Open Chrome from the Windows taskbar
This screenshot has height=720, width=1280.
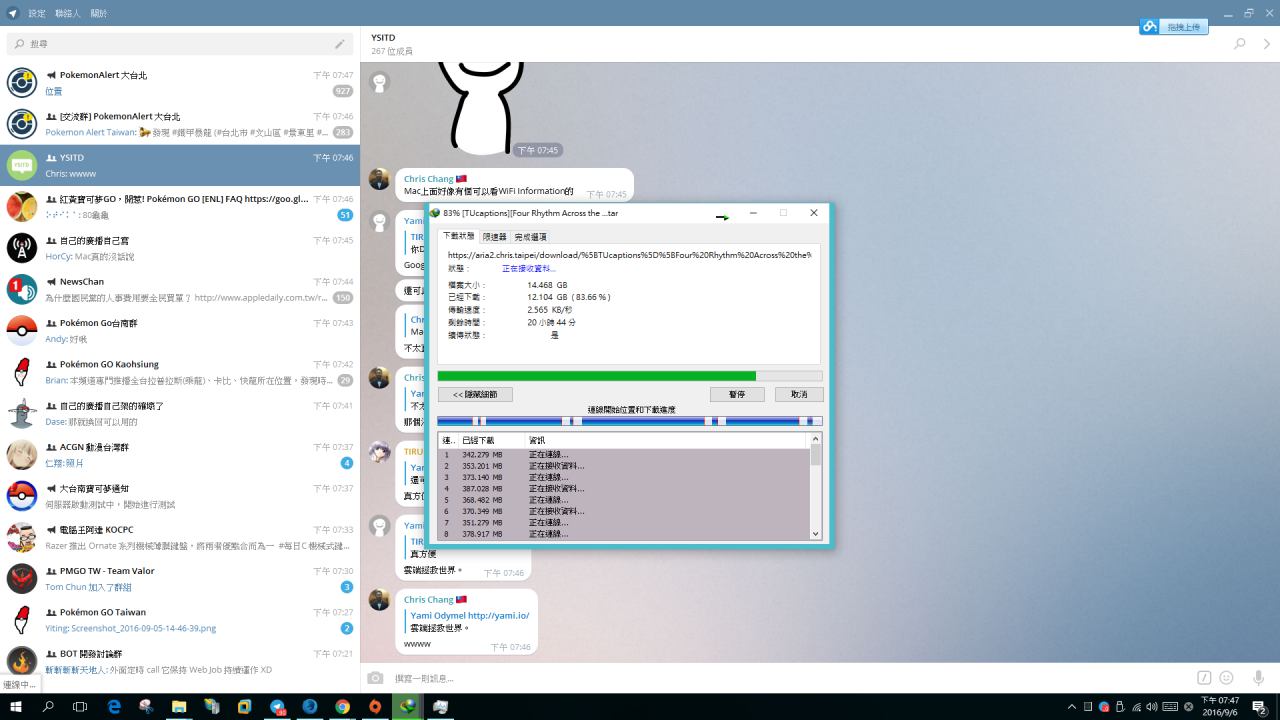(342, 706)
